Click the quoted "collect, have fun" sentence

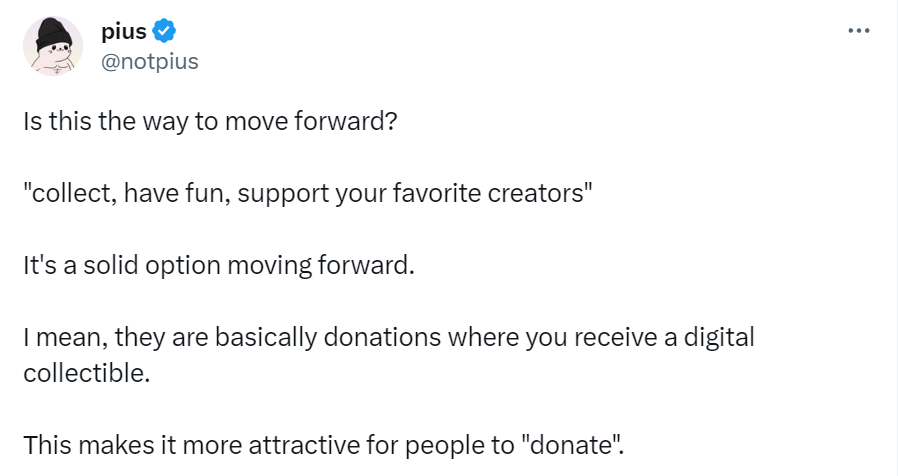tap(308, 196)
